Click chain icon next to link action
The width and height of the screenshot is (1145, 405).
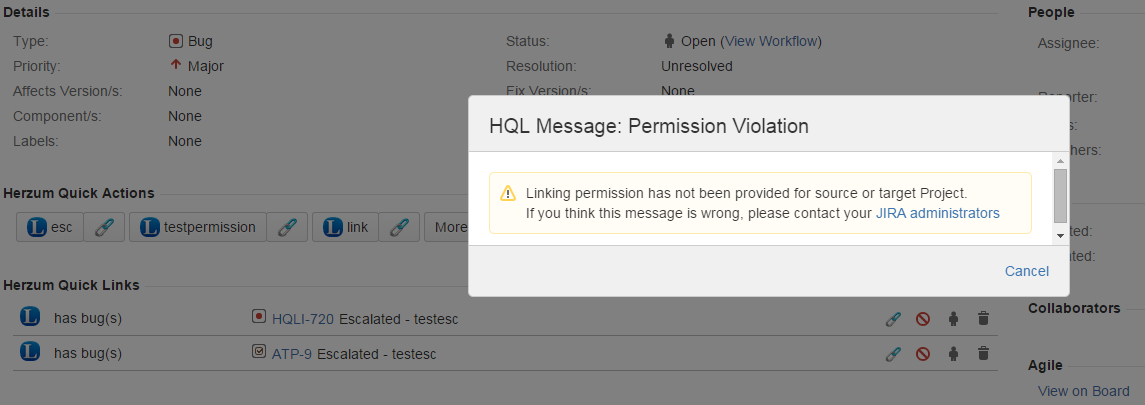point(398,227)
